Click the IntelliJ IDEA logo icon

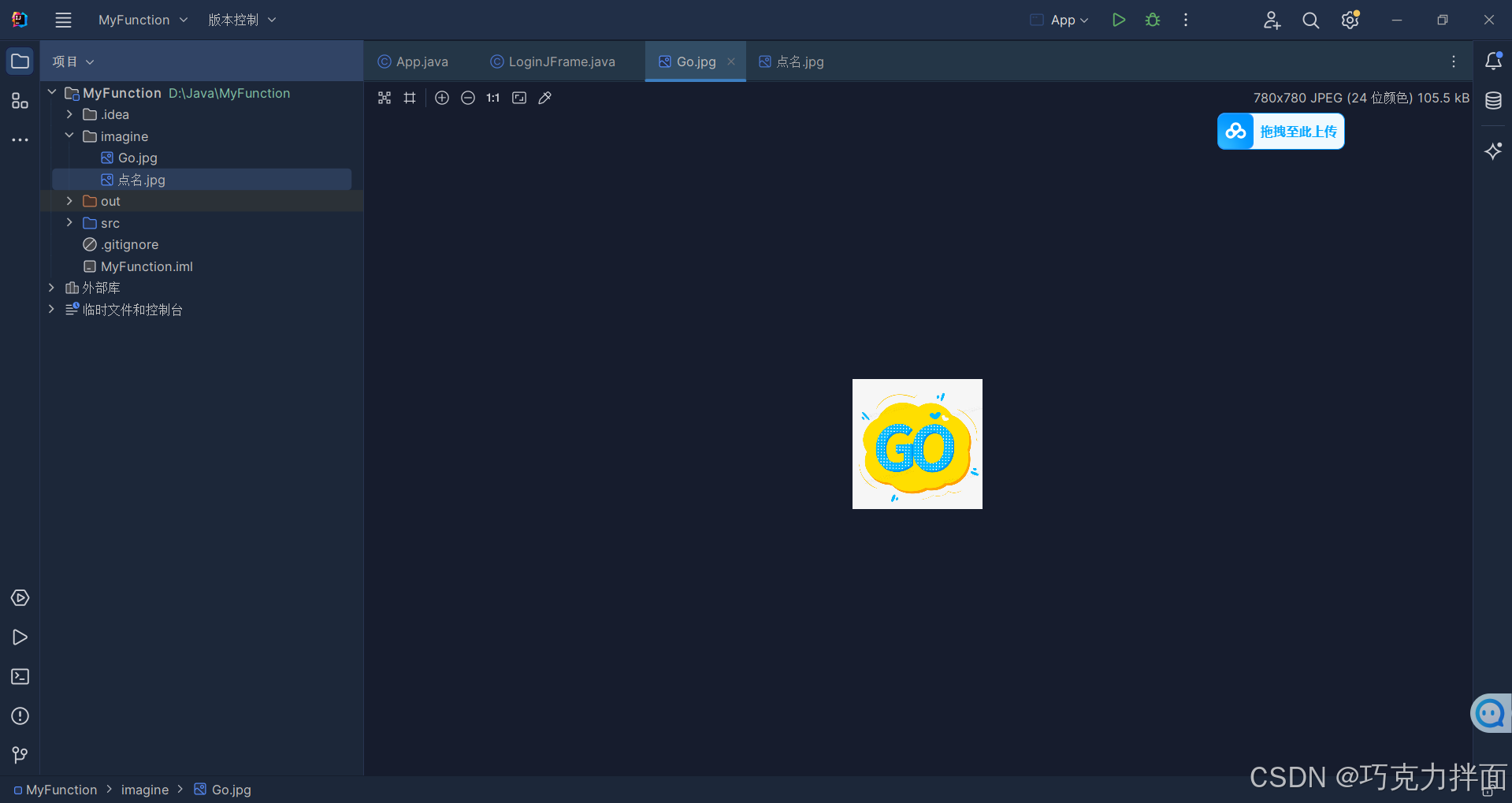click(20, 20)
